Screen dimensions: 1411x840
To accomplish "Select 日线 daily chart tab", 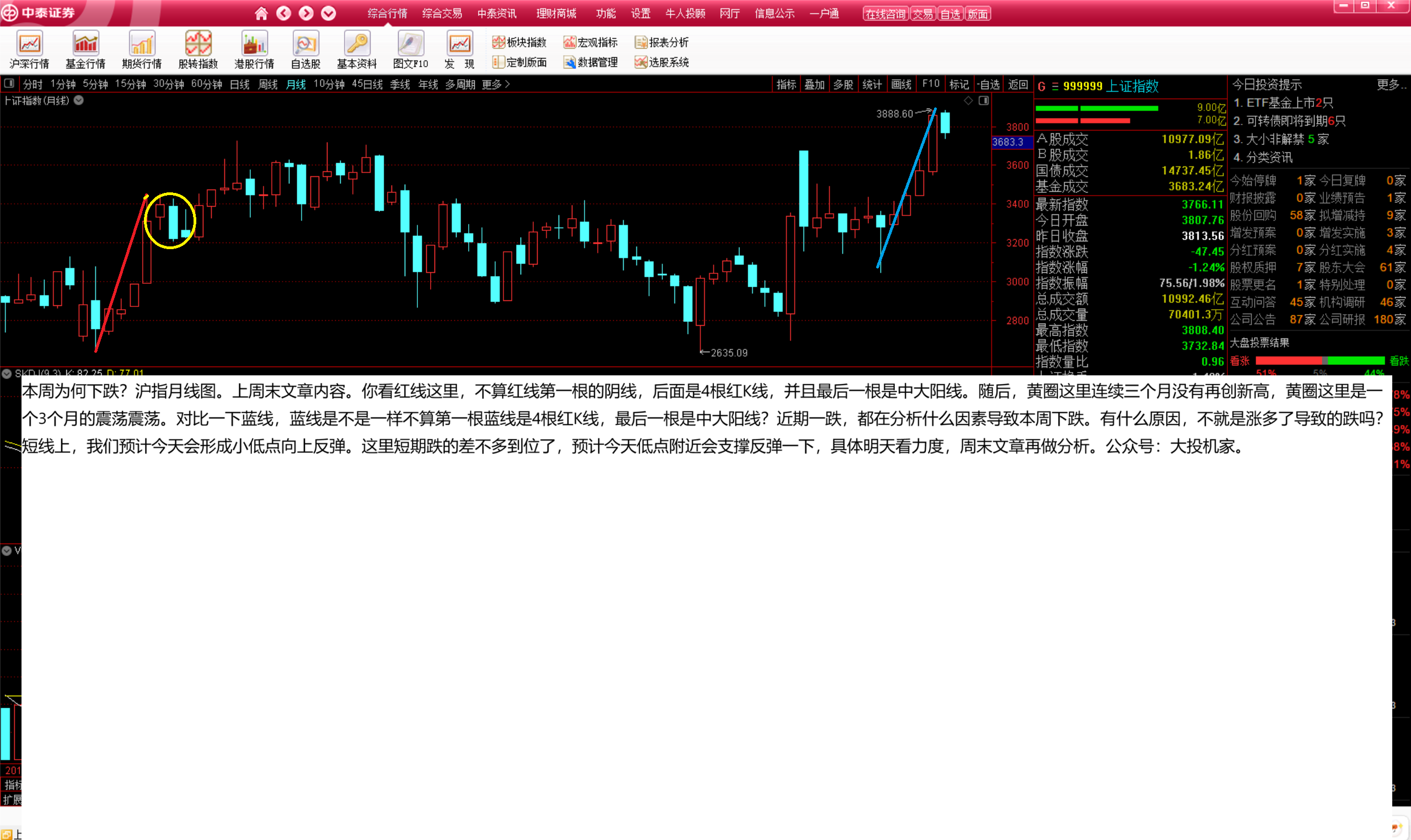I will (x=239, y=84).
